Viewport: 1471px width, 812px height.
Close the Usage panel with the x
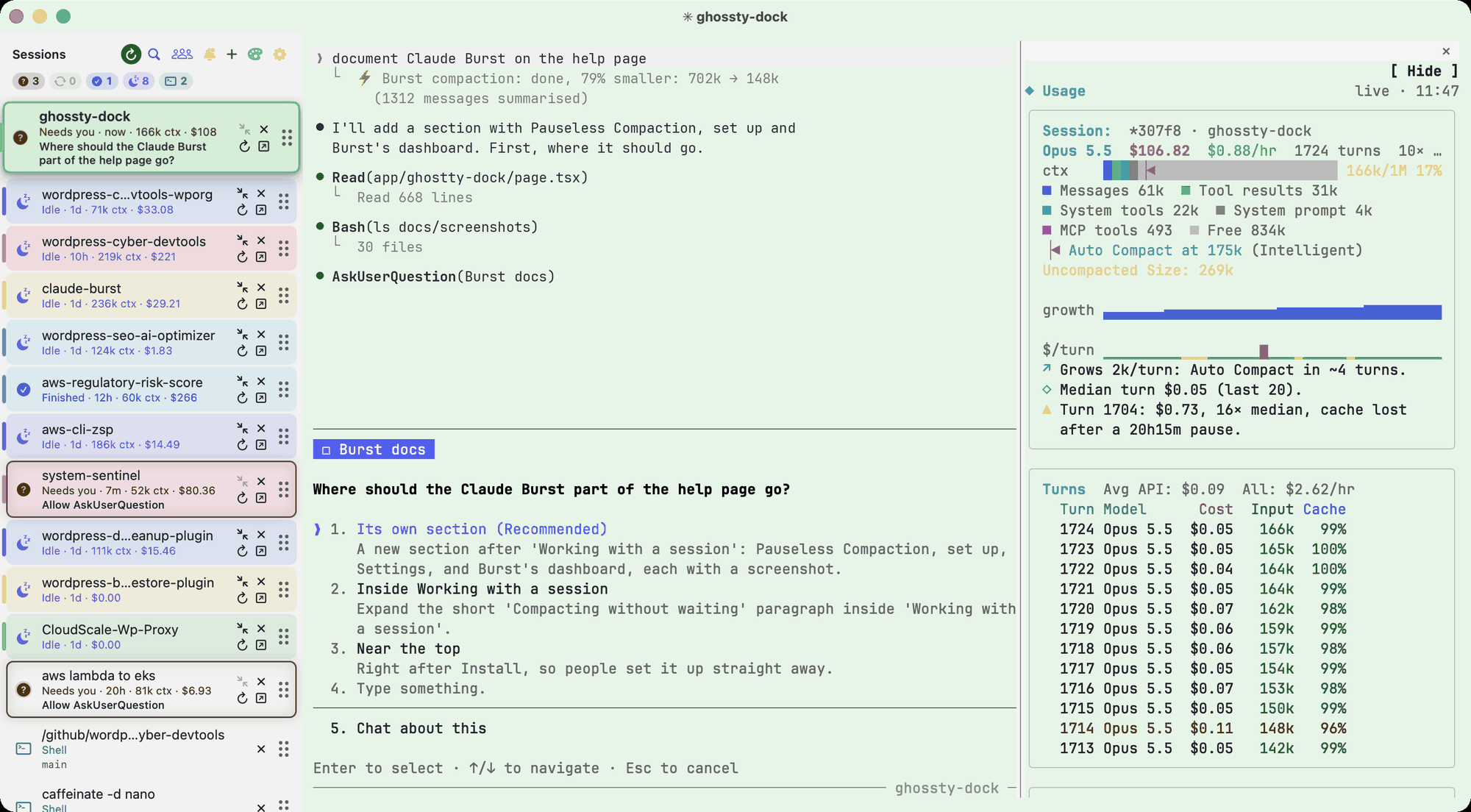[x=1446, y=51]
